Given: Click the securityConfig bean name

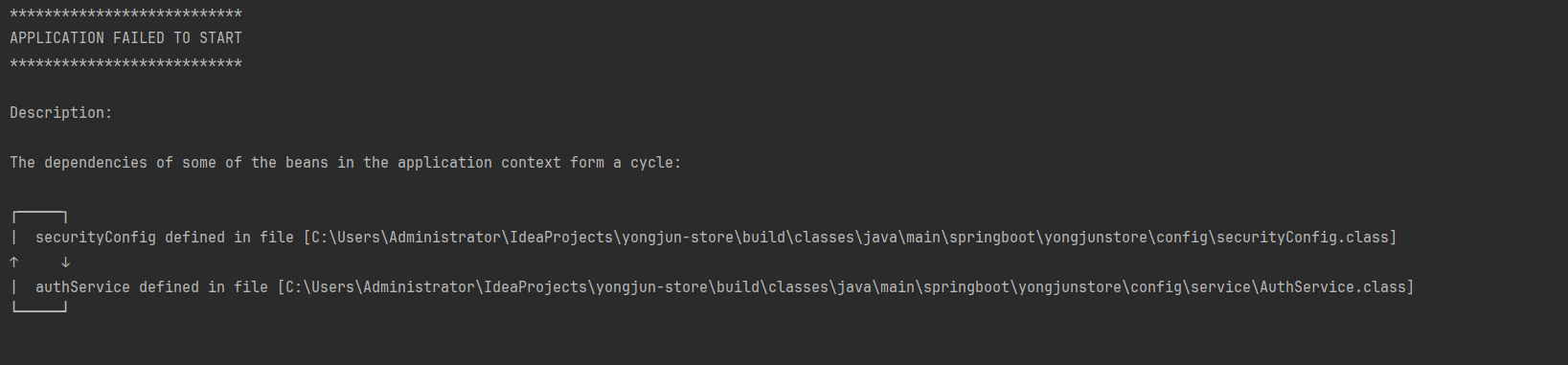Looking at the screenshot, I should tap(96, 238).
